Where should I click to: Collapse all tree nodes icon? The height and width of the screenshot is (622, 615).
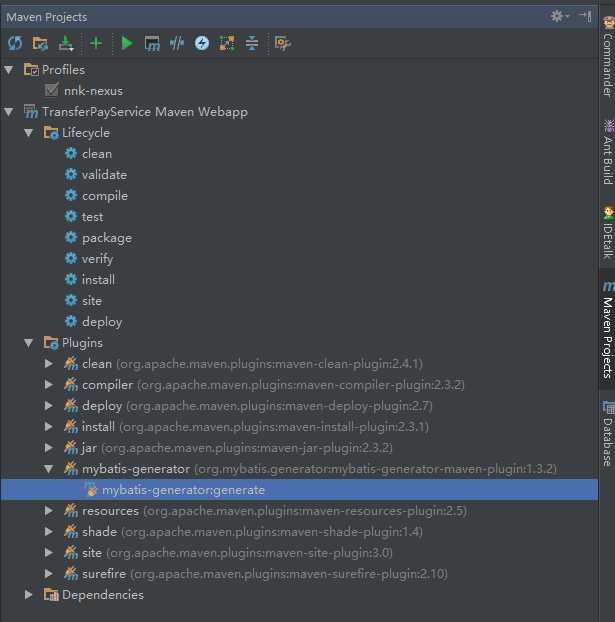point(252,43)
